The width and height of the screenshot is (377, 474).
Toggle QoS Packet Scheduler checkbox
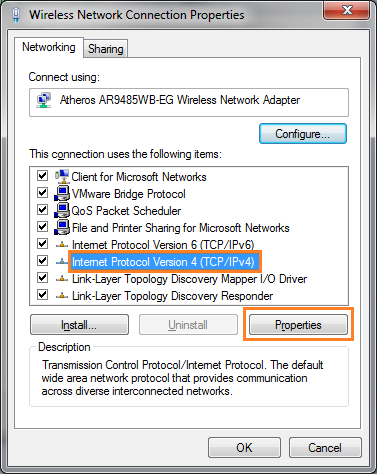[x=42, y=209]
